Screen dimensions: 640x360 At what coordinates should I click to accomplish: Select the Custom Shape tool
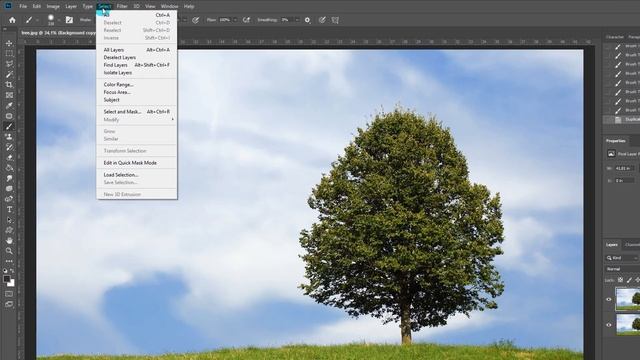point(9,230)
